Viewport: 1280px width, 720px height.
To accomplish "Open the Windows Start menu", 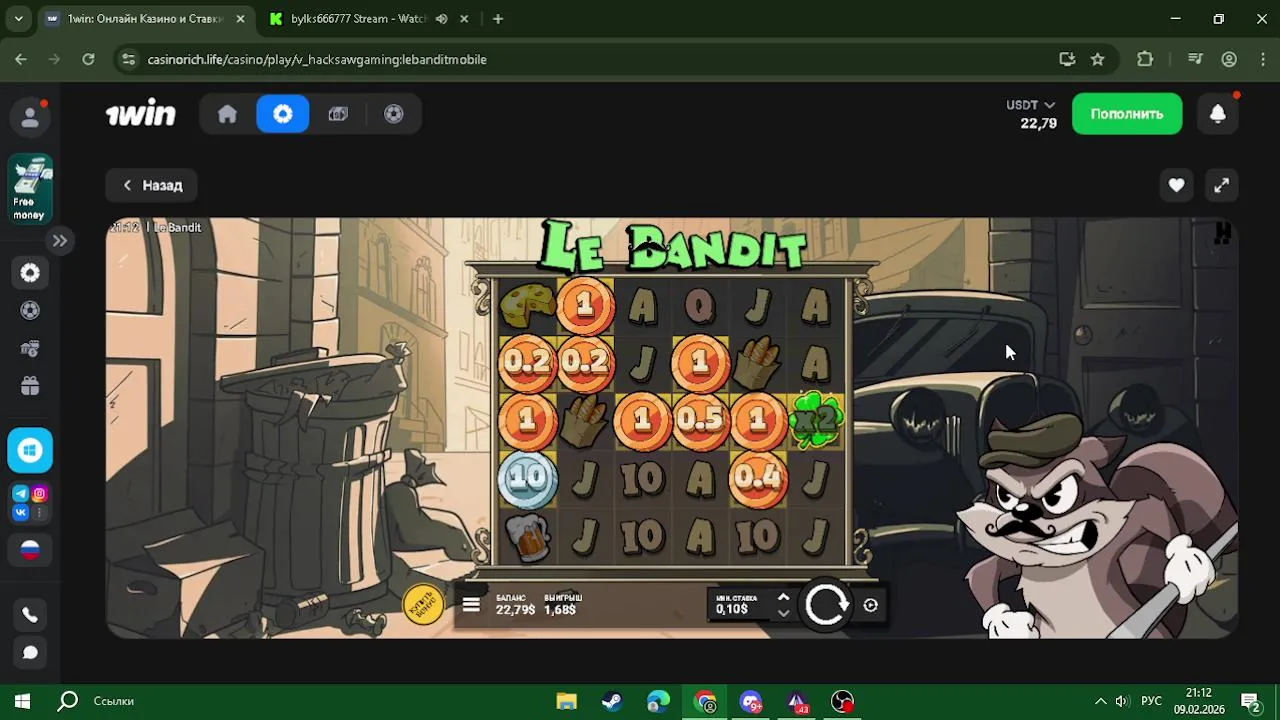I will pyautogui.click(x=23, y=701).
